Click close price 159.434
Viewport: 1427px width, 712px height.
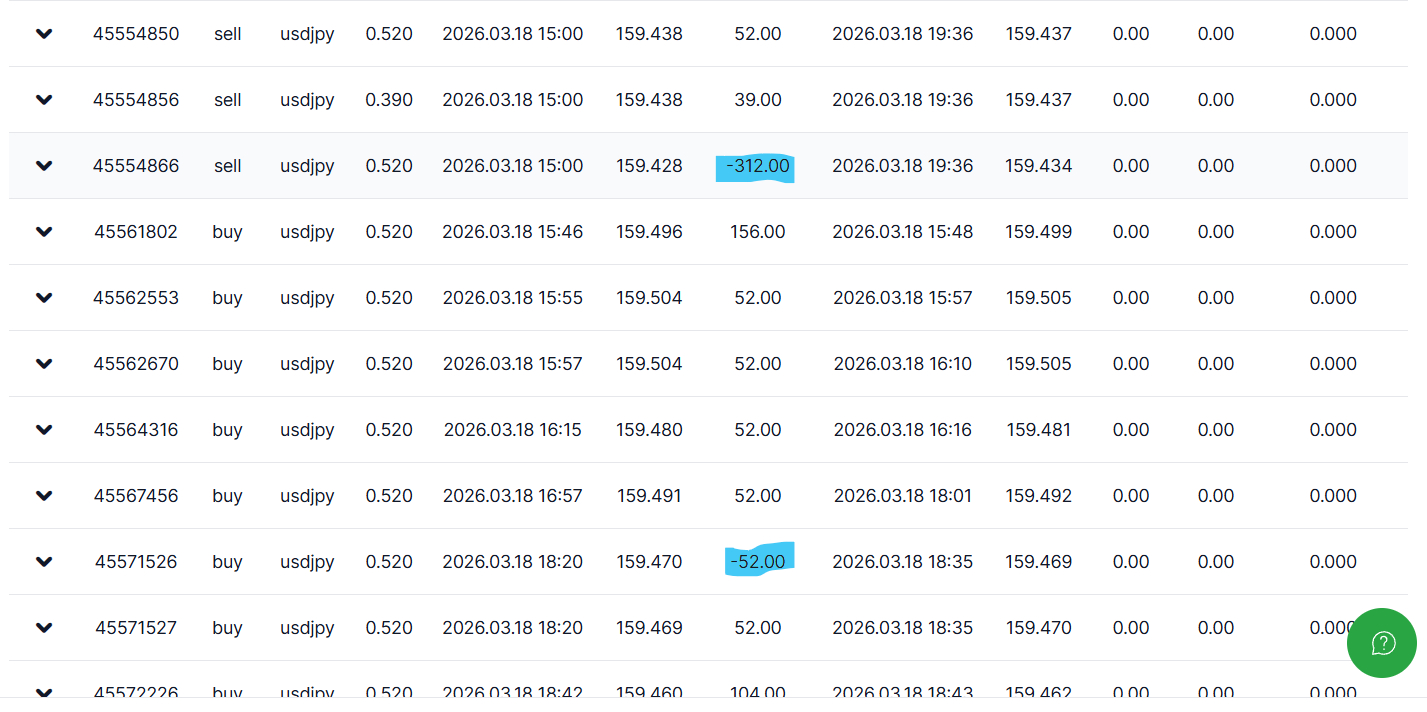point(1038,166)
